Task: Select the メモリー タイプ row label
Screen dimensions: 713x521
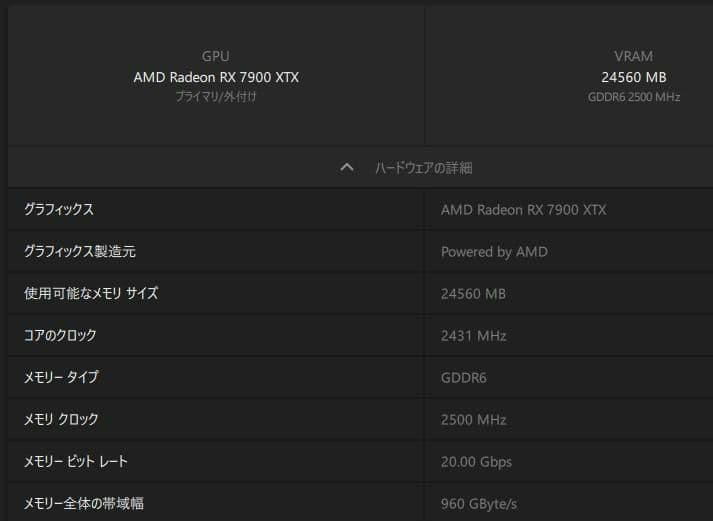Action: 61,377
